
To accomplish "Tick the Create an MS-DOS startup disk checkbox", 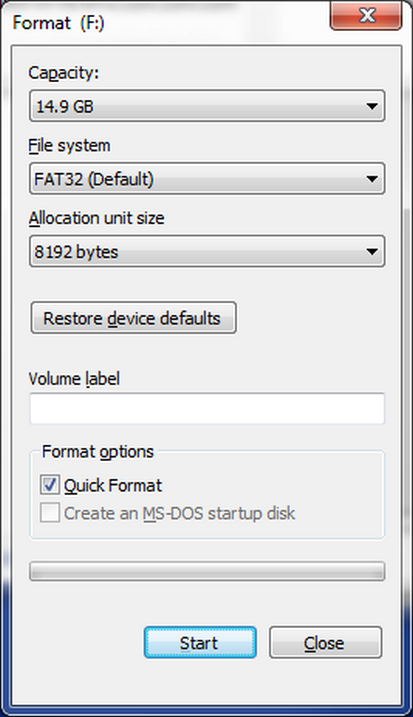I will click(49, 513).
